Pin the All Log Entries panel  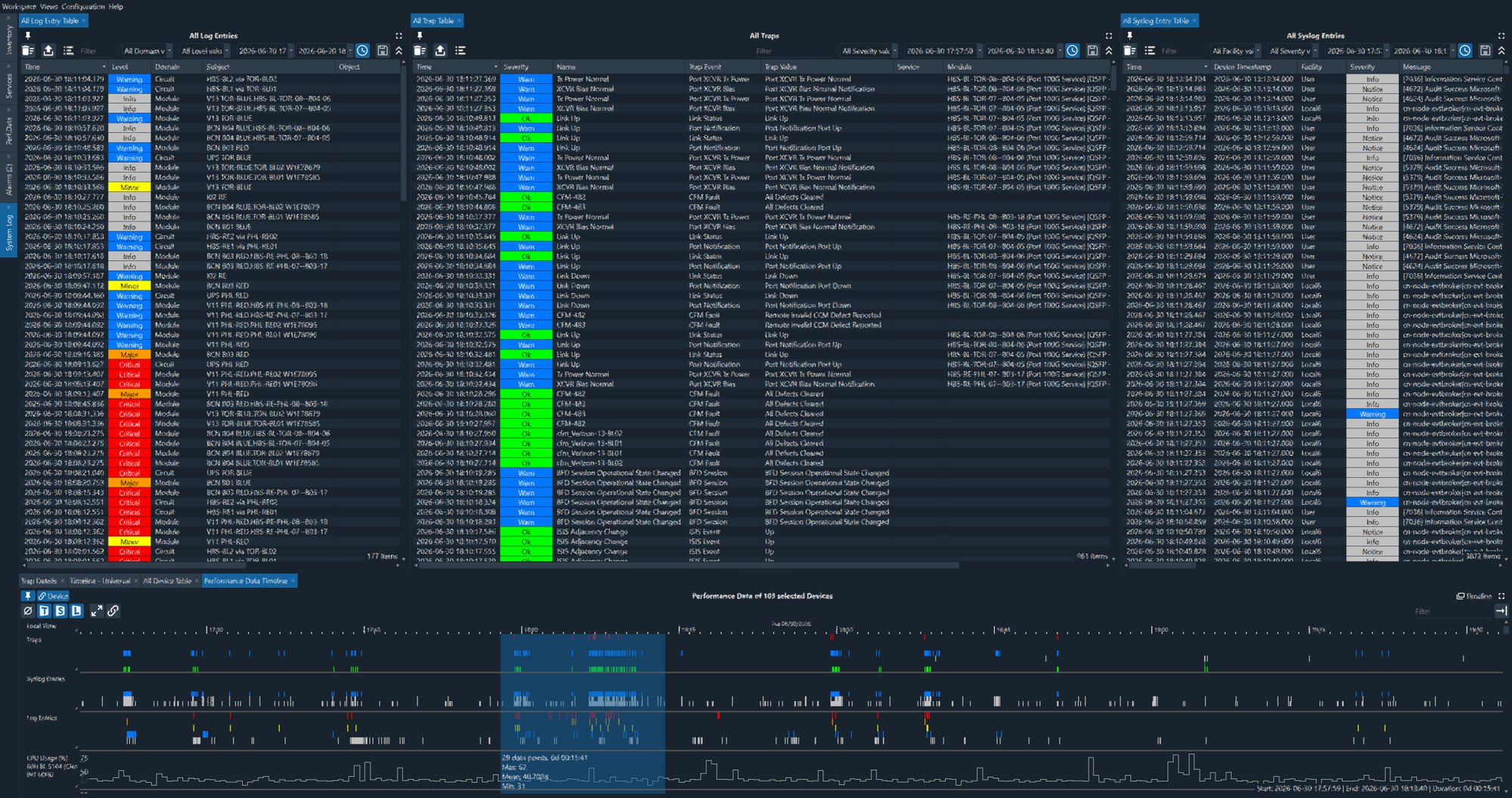coord(28,36)
